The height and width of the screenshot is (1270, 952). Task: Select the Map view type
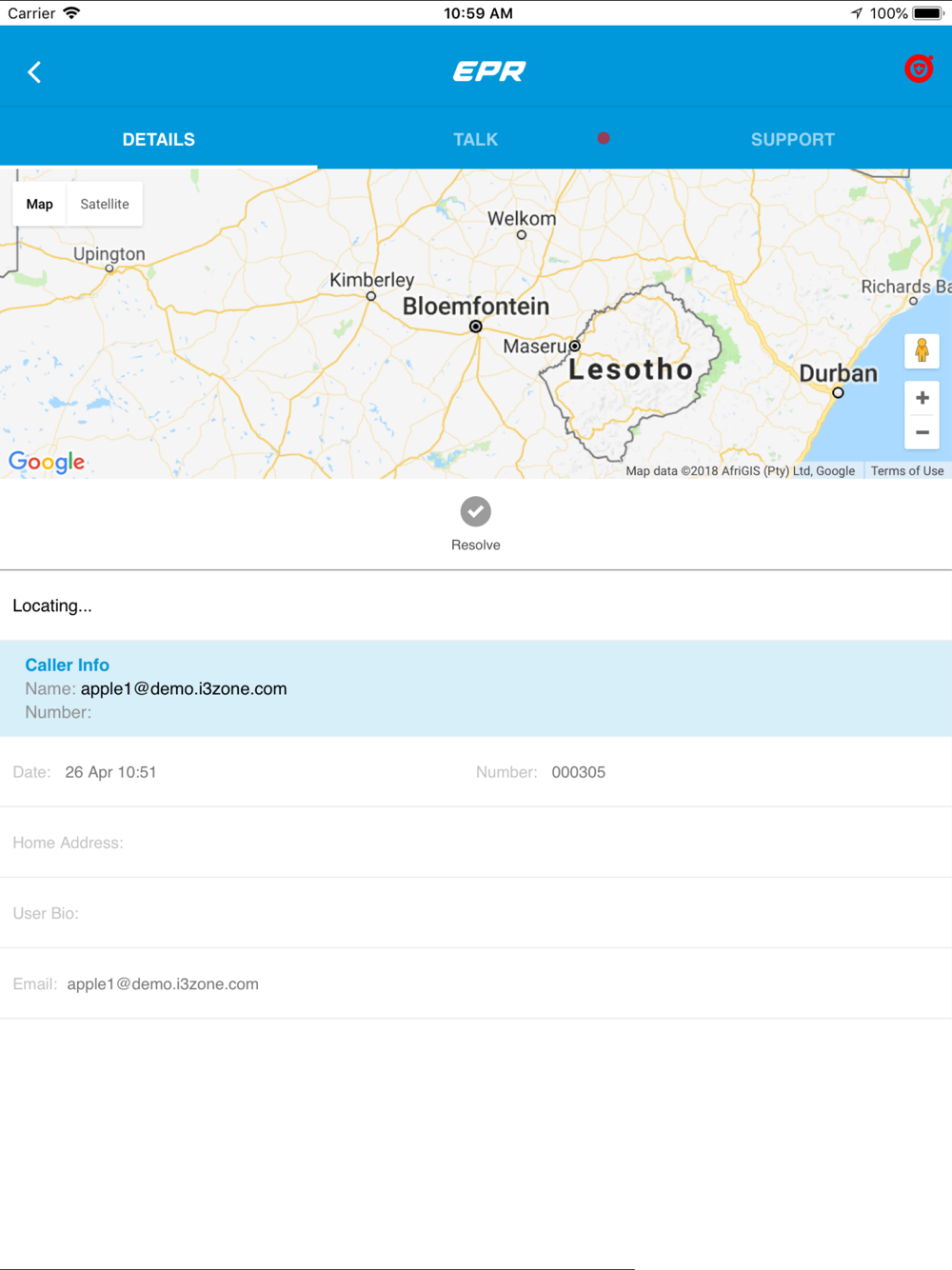(x=40, y=204)
